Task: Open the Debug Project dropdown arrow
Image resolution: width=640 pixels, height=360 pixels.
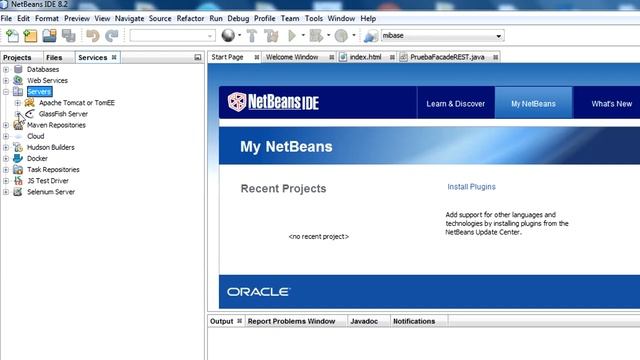Action: coord(328,36)
